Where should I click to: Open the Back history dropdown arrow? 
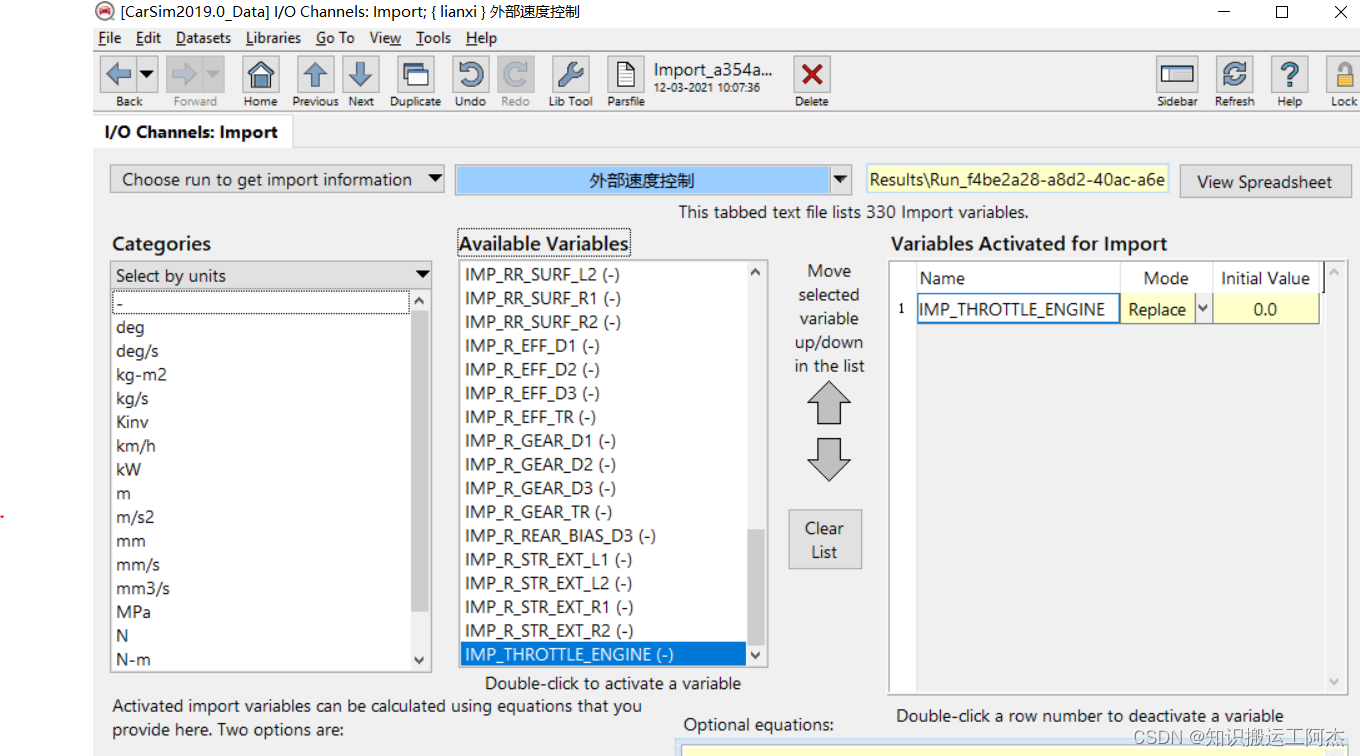(x=147, y=74)
